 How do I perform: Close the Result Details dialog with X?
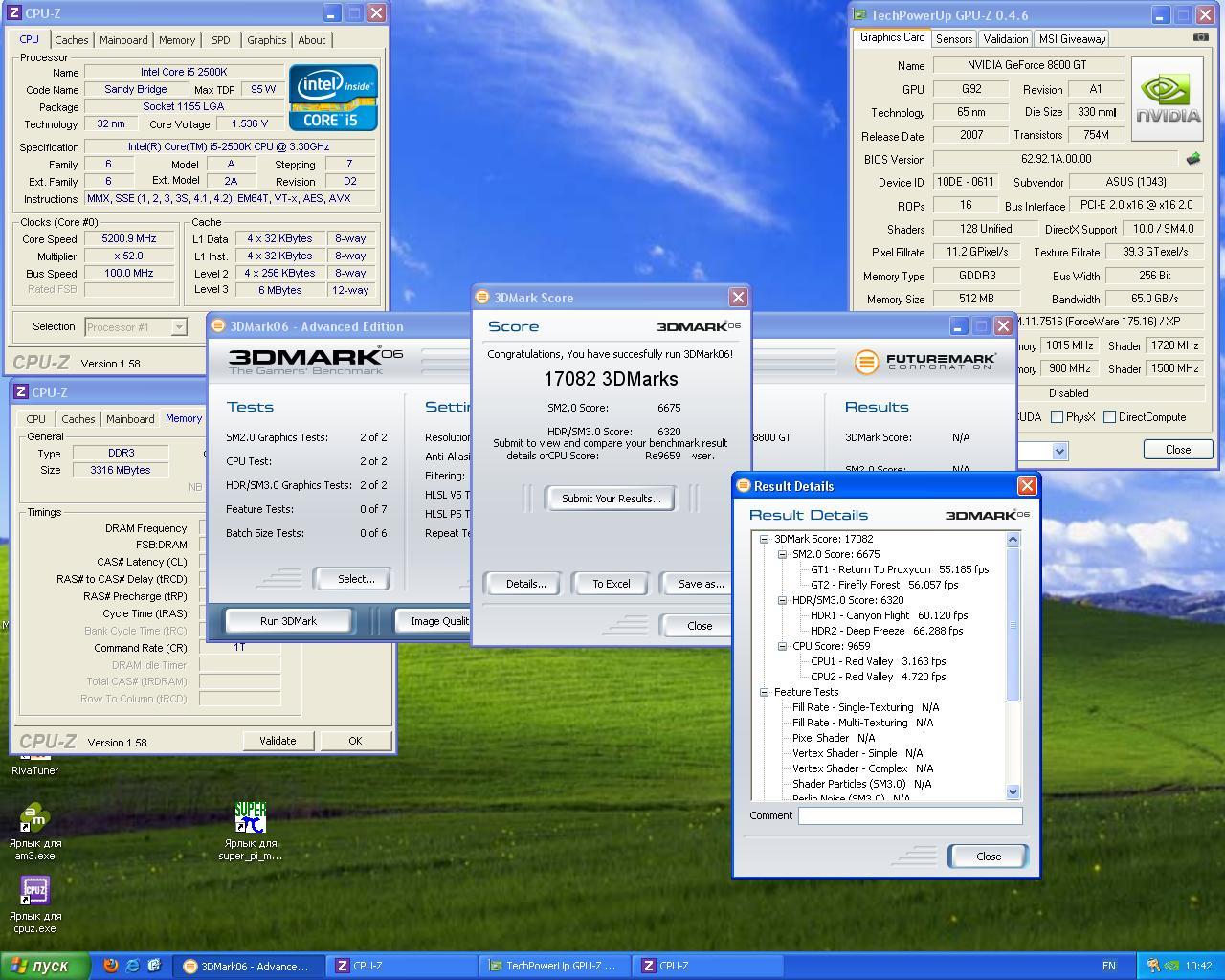coord(1027,485)
